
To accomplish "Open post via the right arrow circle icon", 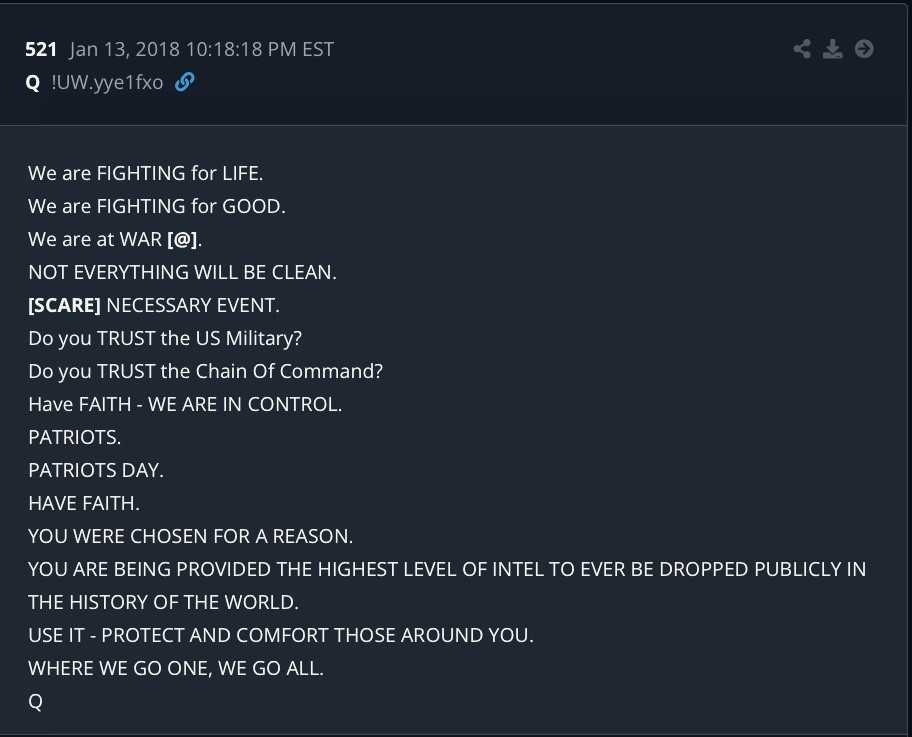I will pos(864,49).
